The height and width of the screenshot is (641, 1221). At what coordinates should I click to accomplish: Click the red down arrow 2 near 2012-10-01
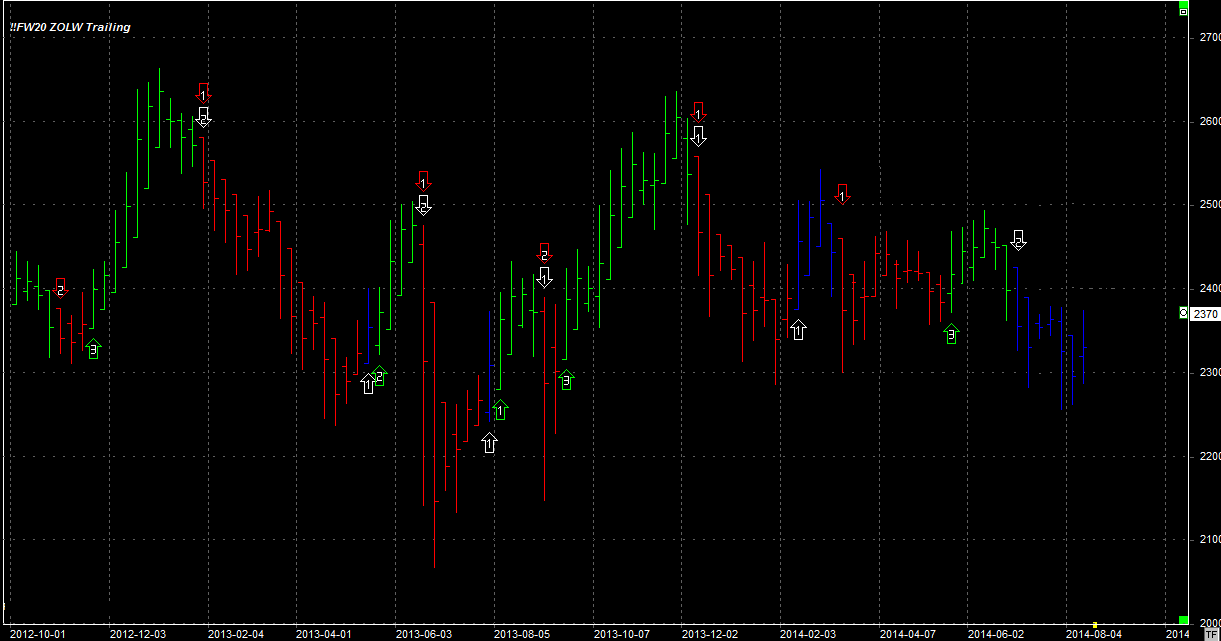tap(60, 289)
